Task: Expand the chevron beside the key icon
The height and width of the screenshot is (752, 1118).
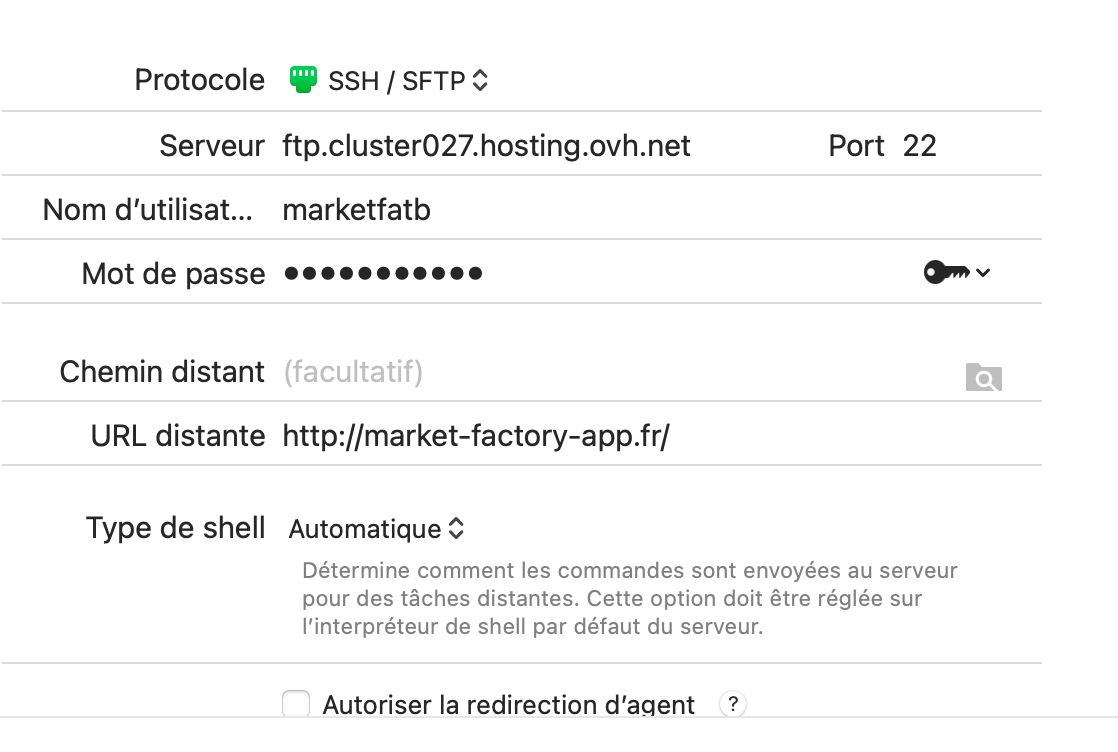Action: pos(983,272)
